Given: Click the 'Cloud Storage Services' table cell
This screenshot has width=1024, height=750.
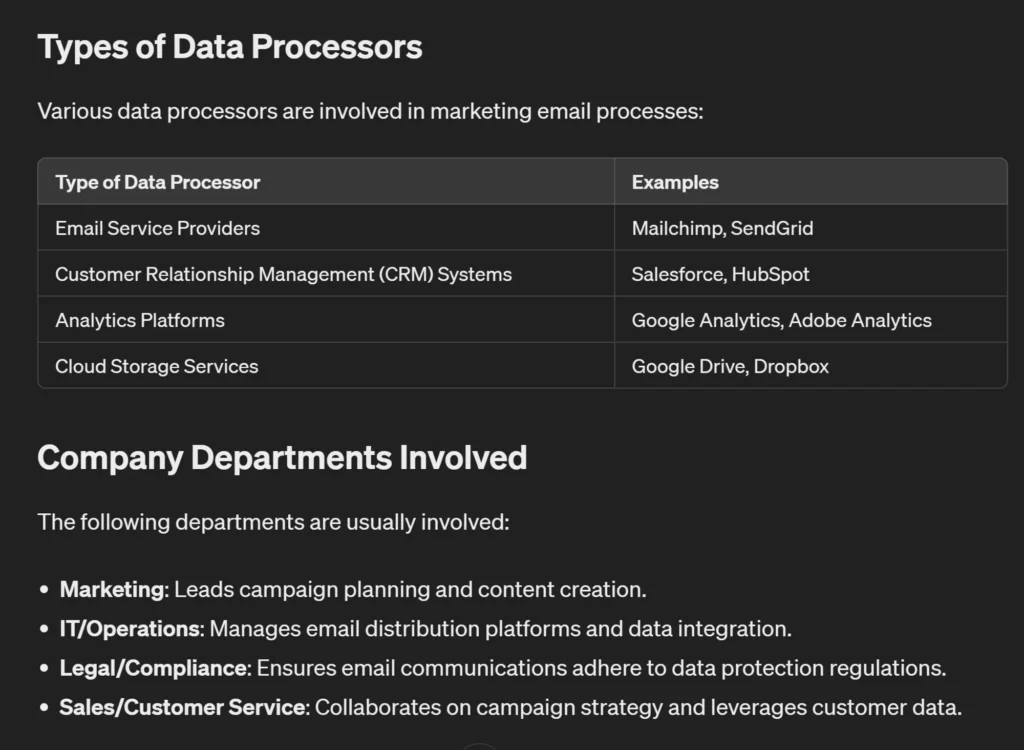Looking at the screenshot, I should pyautogui.click(x=157, y=366).
